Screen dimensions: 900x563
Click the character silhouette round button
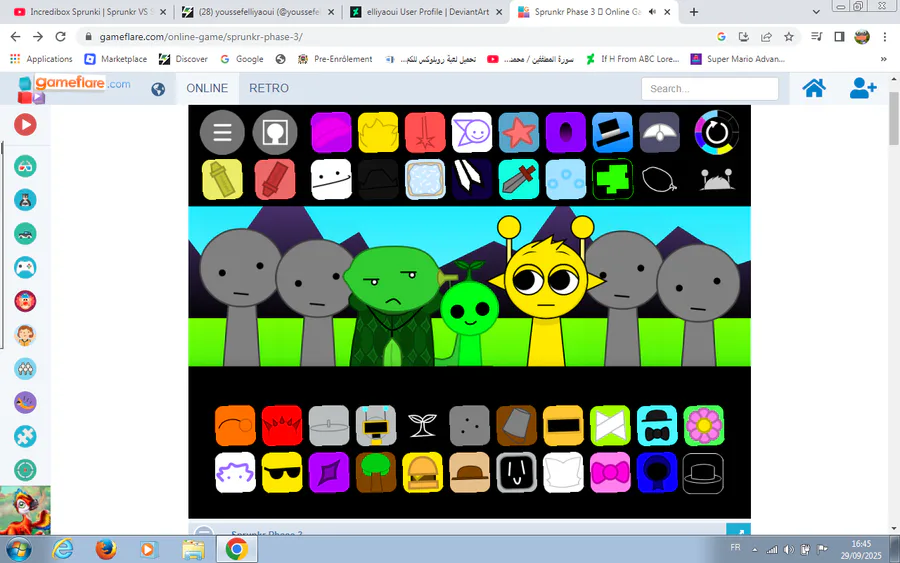coord(275,133)
